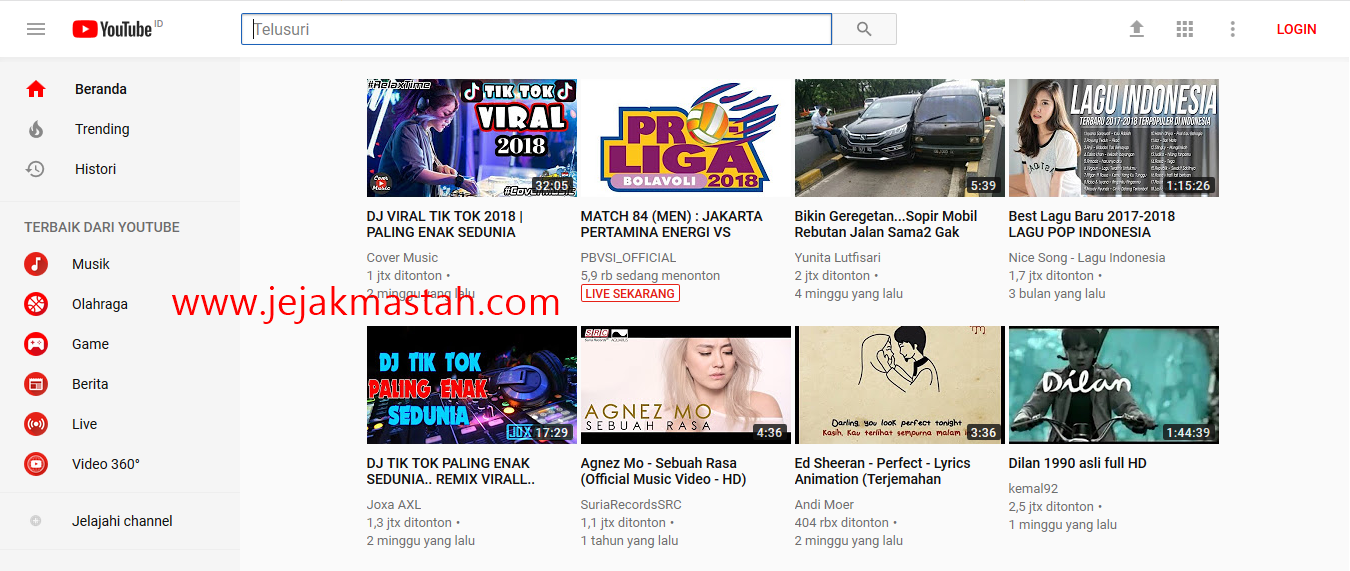Open the Musik category
Viewport: 1350px width, 571px height.
pyautogui.click(x=91, y=264)
